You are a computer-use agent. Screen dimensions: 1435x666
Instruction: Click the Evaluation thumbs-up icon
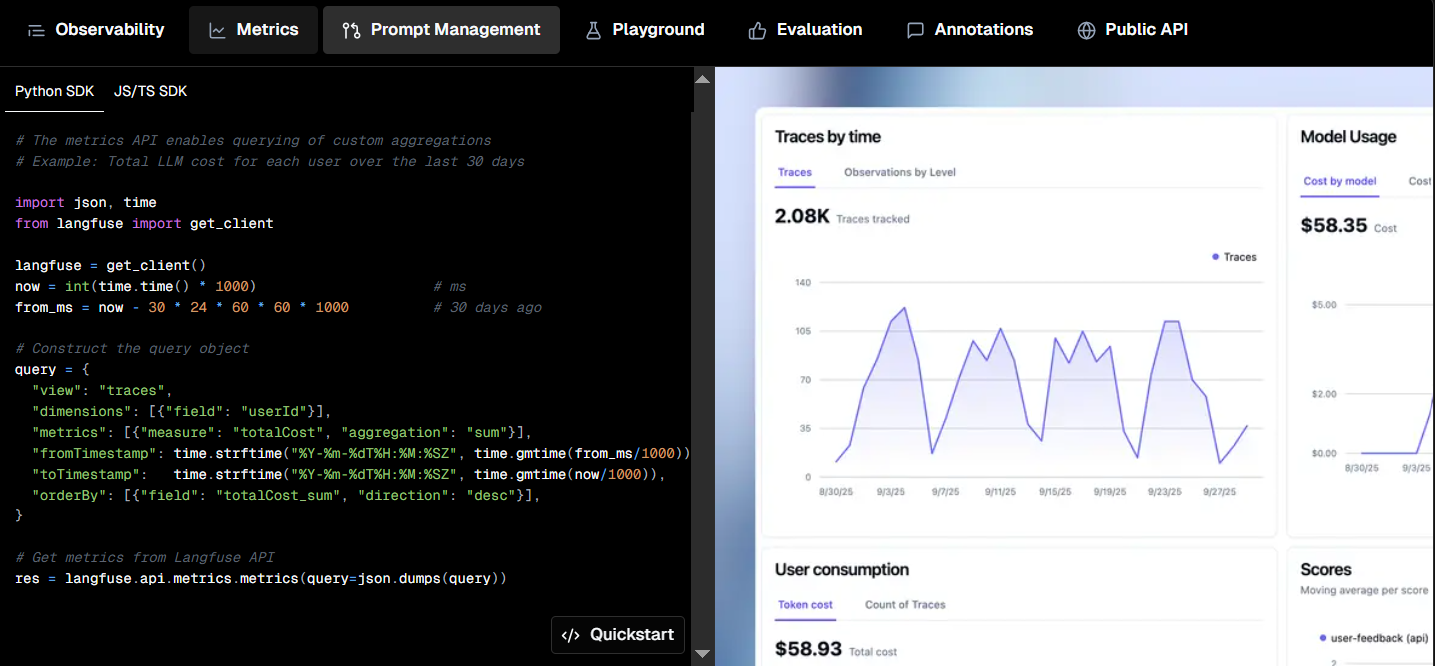[x=757, y=30]
